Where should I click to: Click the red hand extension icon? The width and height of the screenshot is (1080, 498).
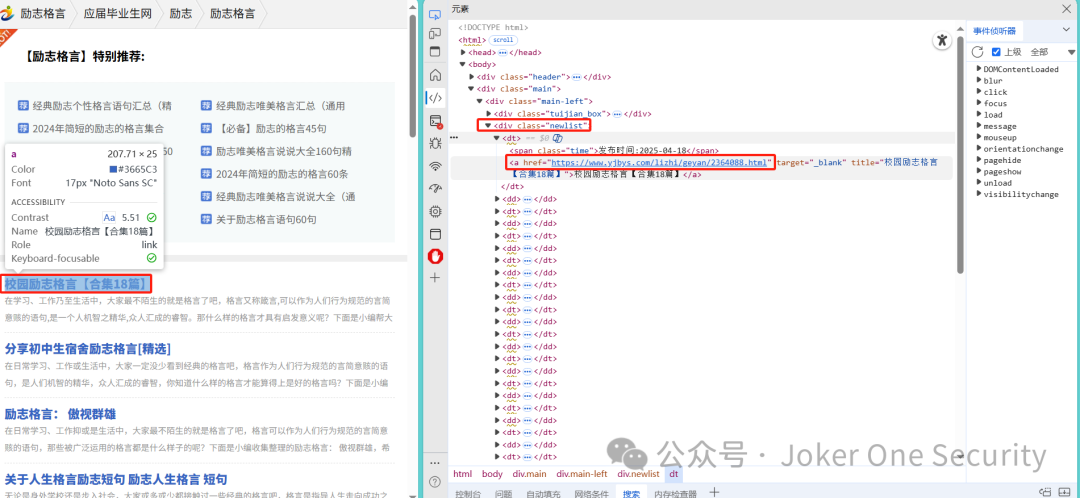435,256
